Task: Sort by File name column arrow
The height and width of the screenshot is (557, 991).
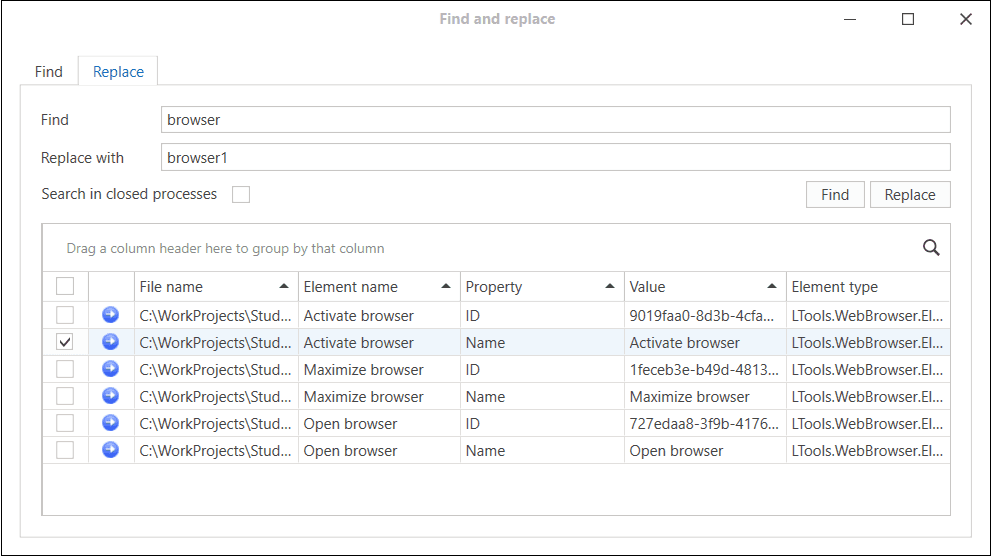Action: click(284, 287)
